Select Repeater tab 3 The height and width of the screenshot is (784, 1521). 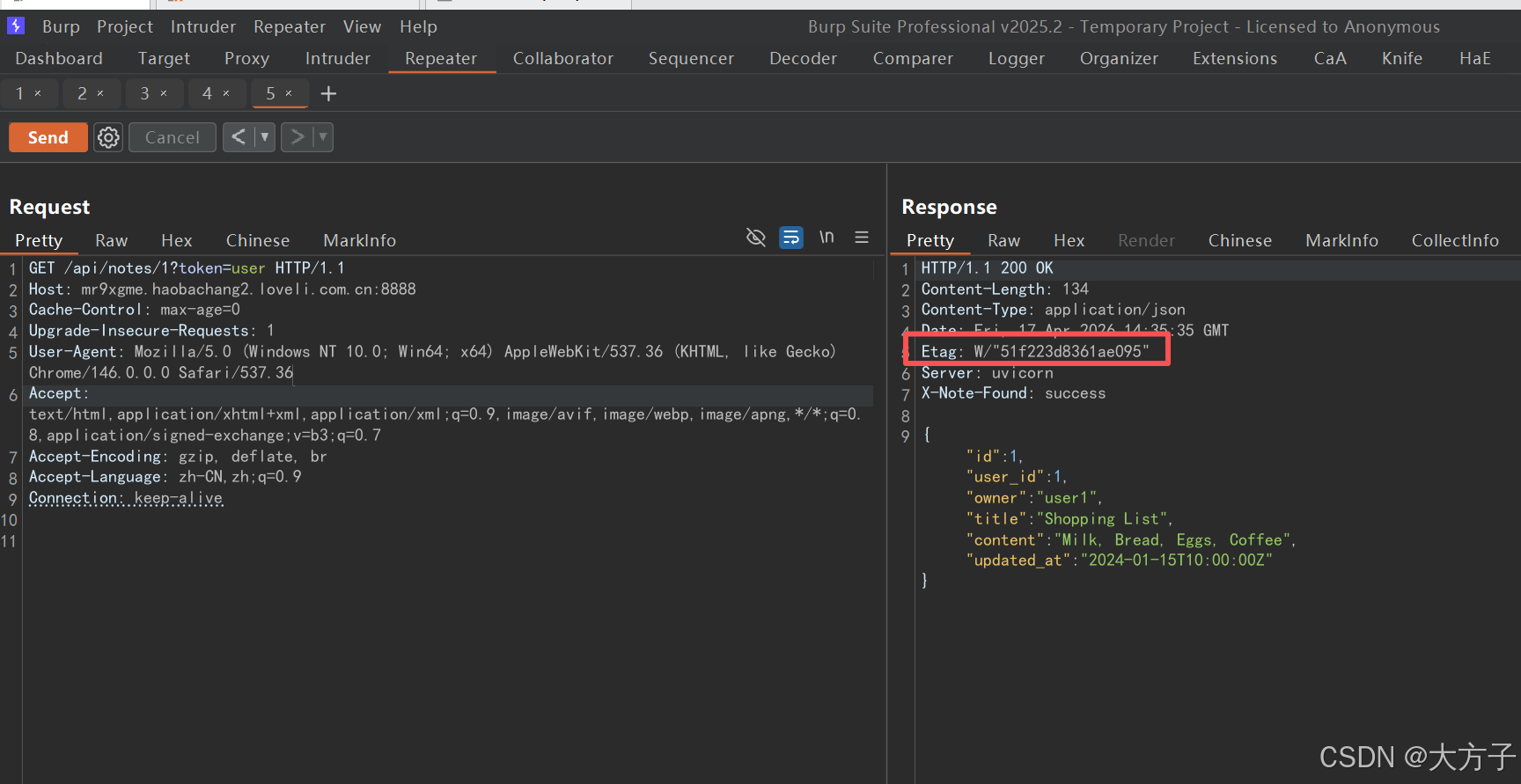pos(145,93)
